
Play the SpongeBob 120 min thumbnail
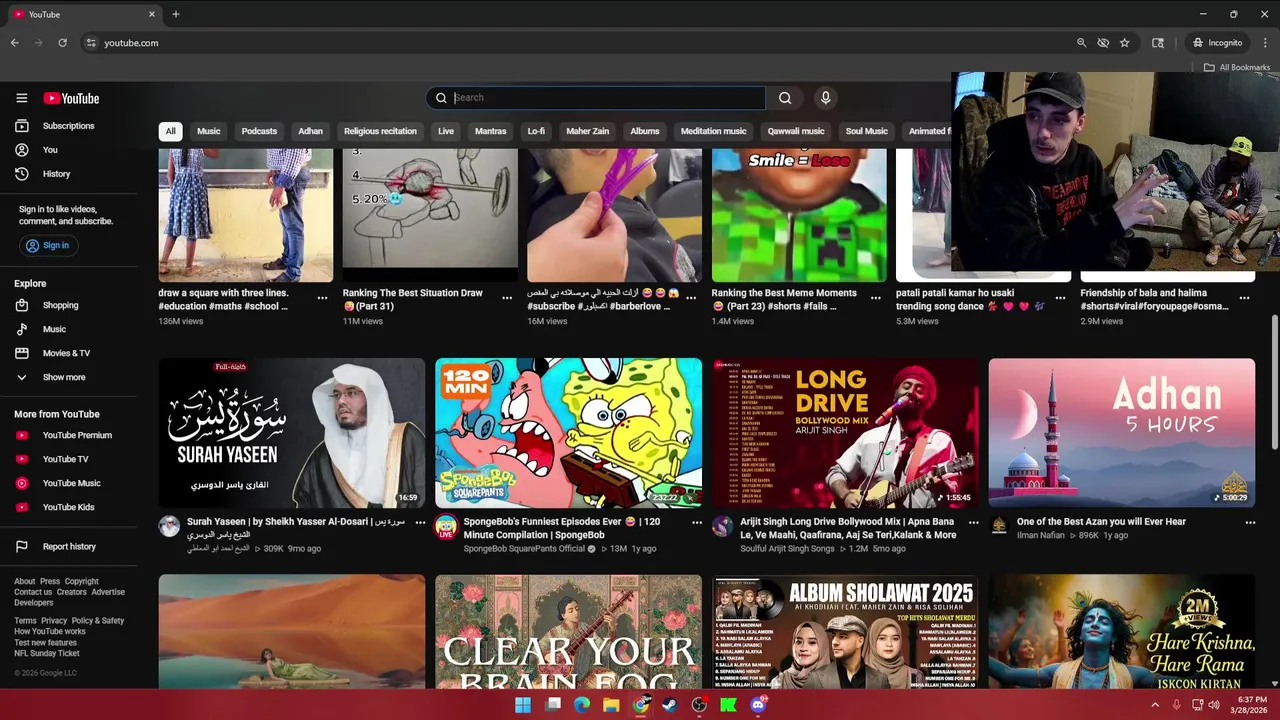coord(568,433)
